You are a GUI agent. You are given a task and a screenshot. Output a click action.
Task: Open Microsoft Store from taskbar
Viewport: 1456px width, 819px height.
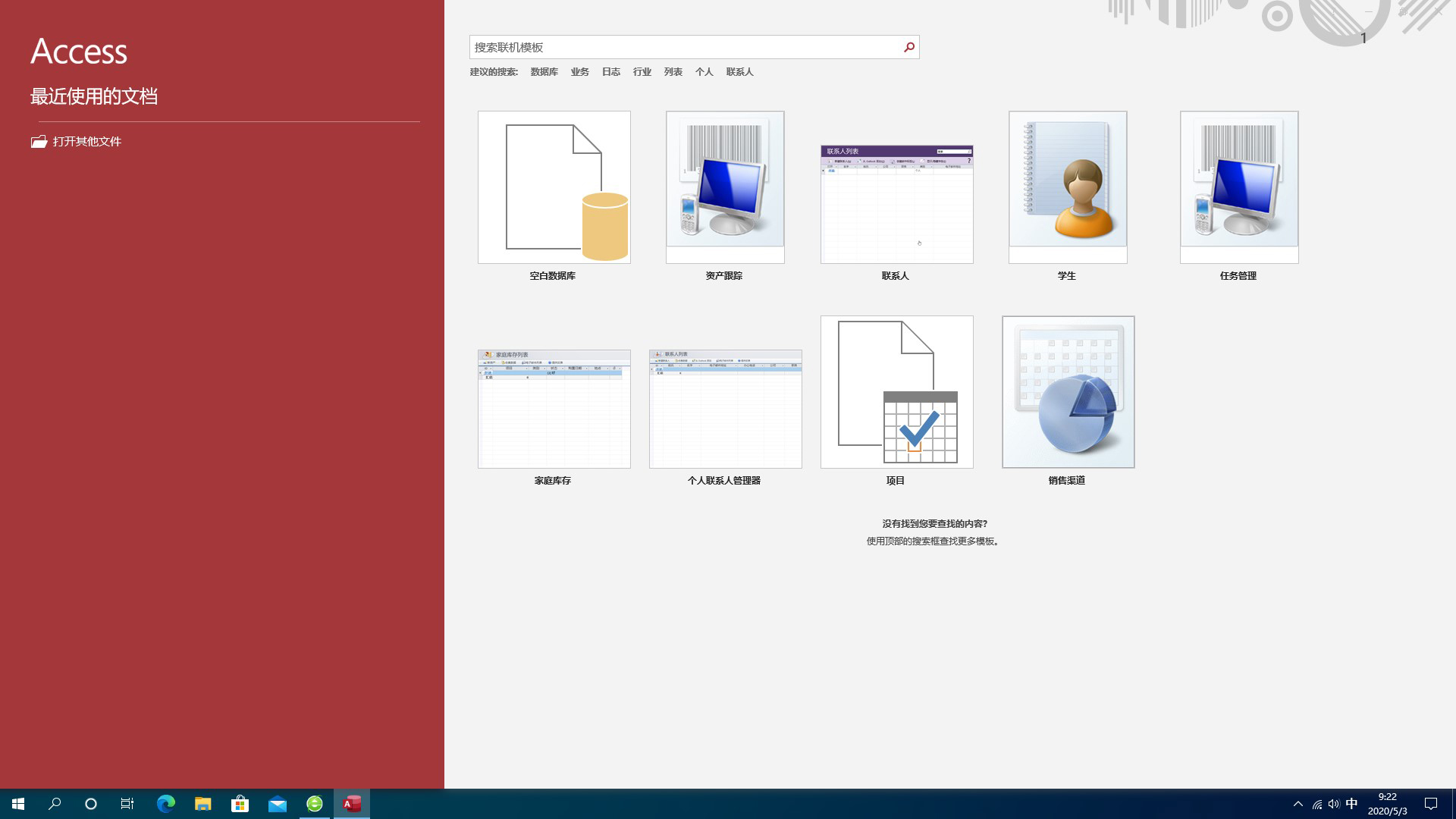pyautogui.click(x=240, y=804)
